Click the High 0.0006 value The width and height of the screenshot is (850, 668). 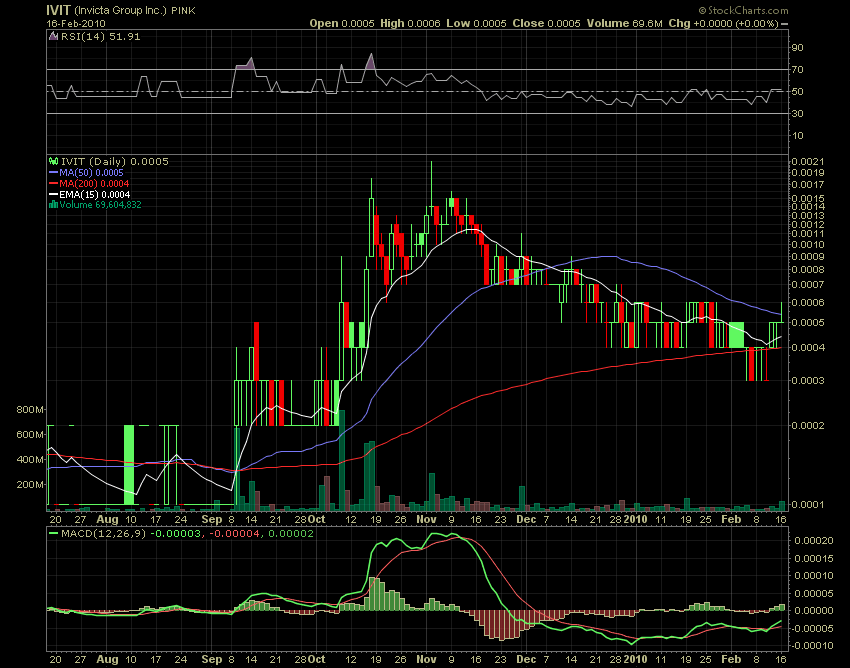click(410, 23)
